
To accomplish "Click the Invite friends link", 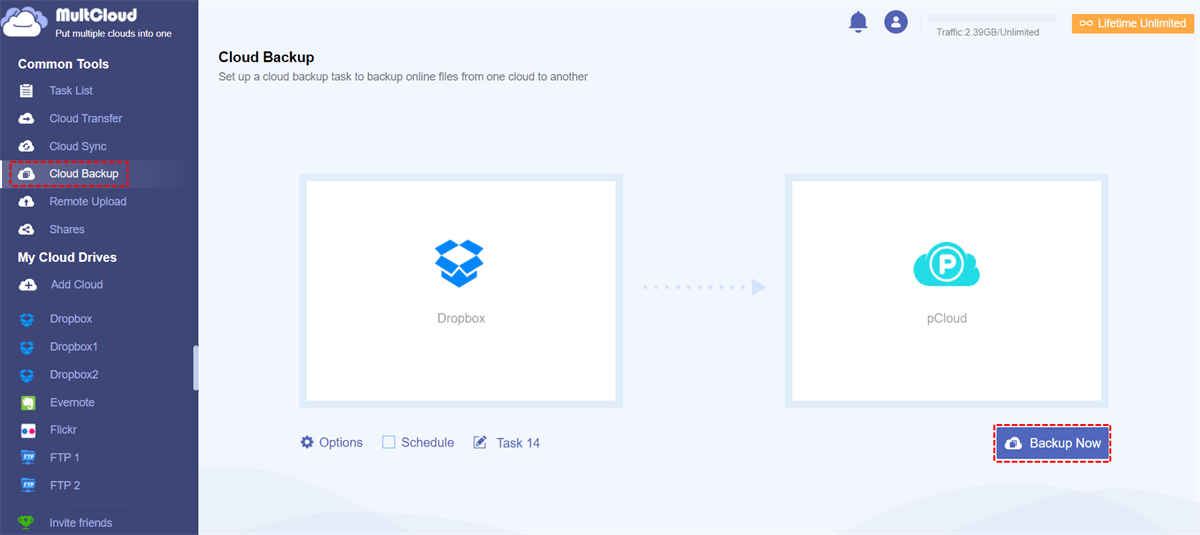I will pos(81,523).
